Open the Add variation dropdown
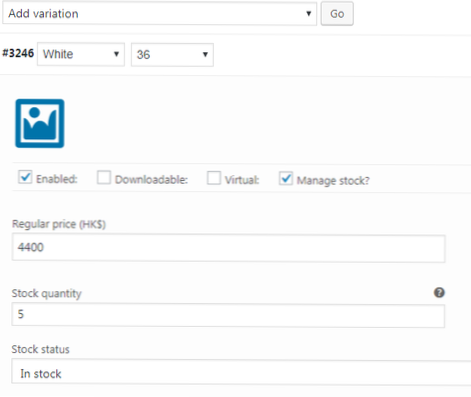This screenshot has width=471, height=397. click(159, 14)
